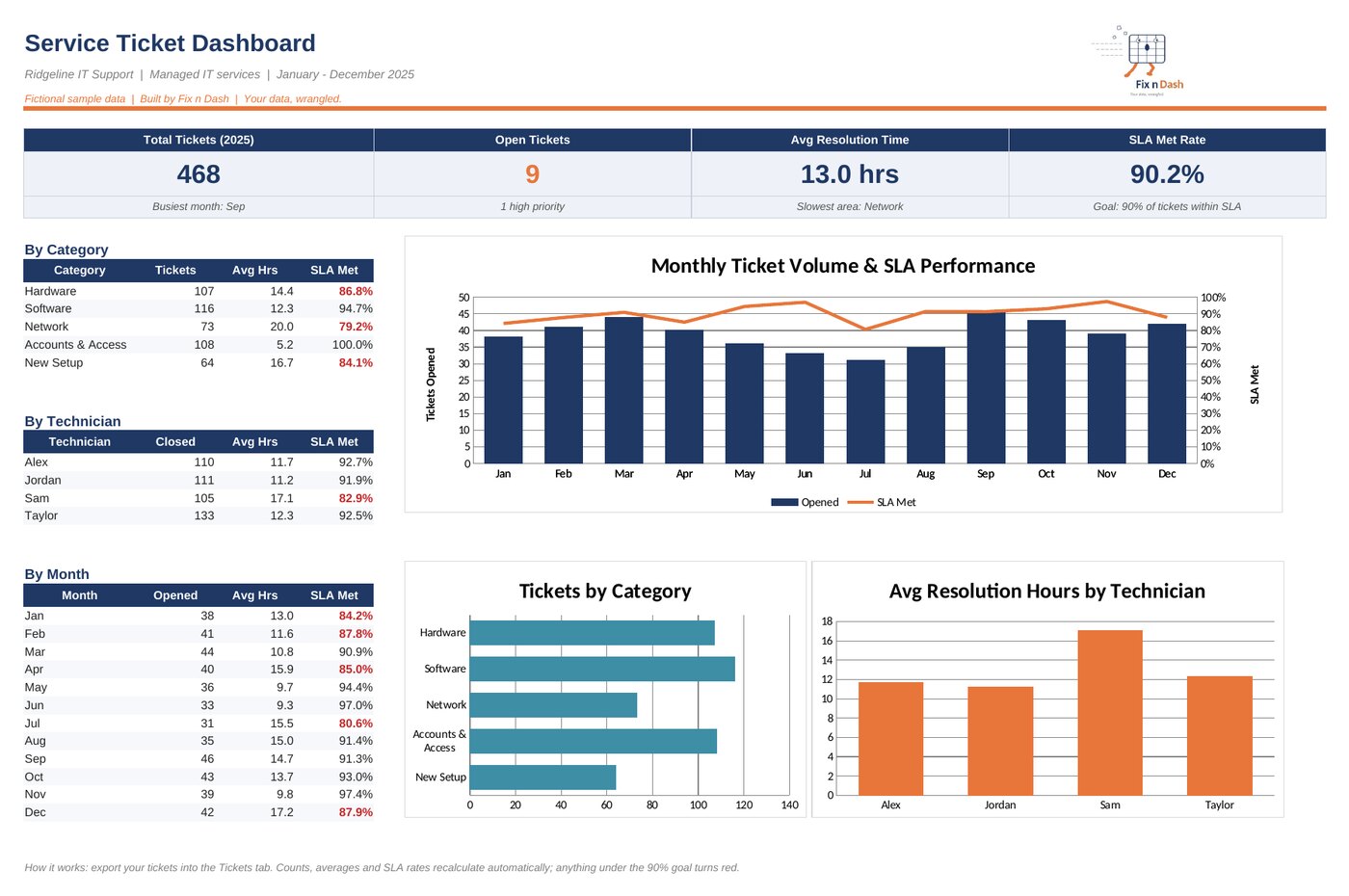Click the SLA Met Rate value 90.2%
Viewport: 1349px width, 896px height.
(1167, 174)
